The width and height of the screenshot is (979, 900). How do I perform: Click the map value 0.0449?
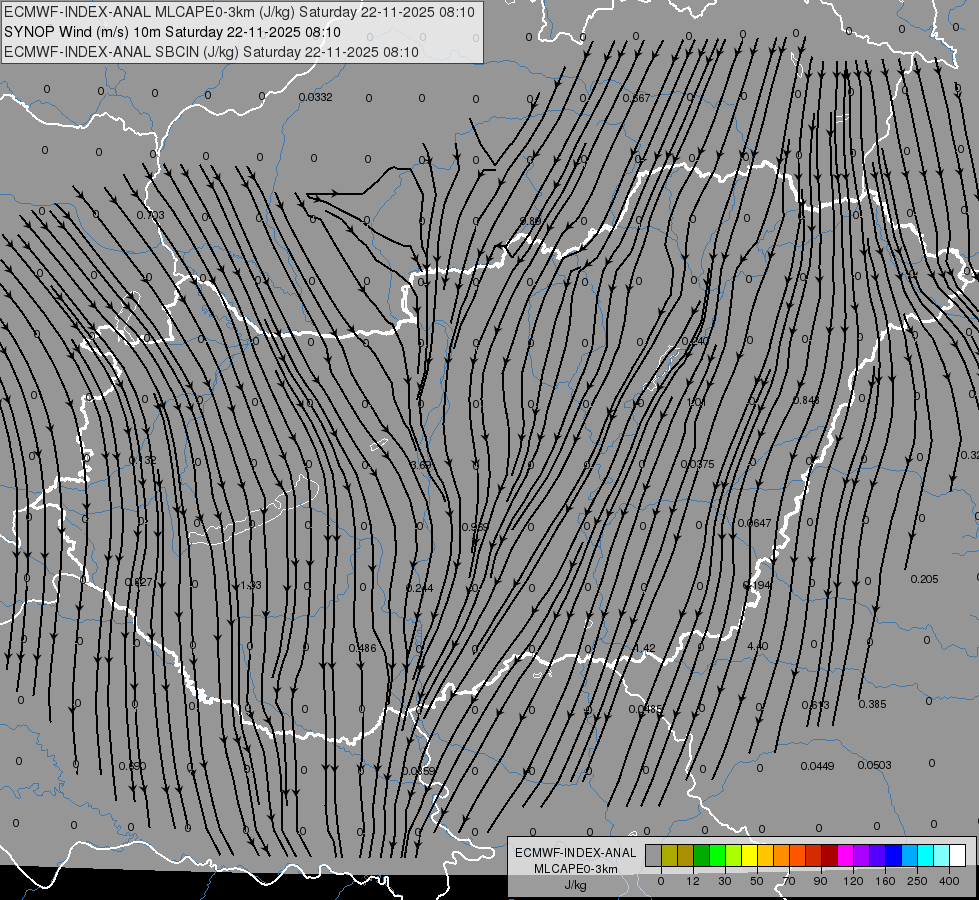[817, 766]
